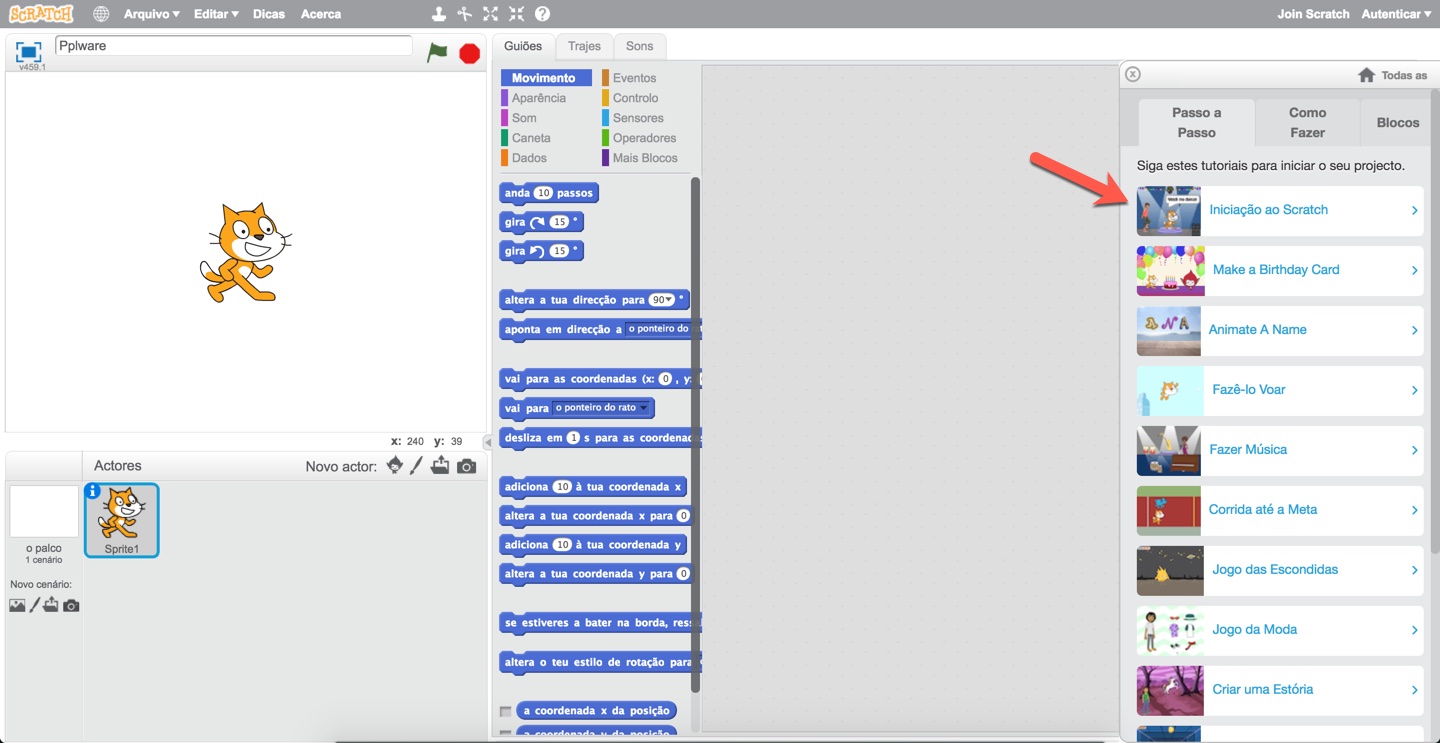Image resolution: width=1440 pixels, height=743 pixels.
Task: Collapse the stage panel arrow
Action: [487, 441]
